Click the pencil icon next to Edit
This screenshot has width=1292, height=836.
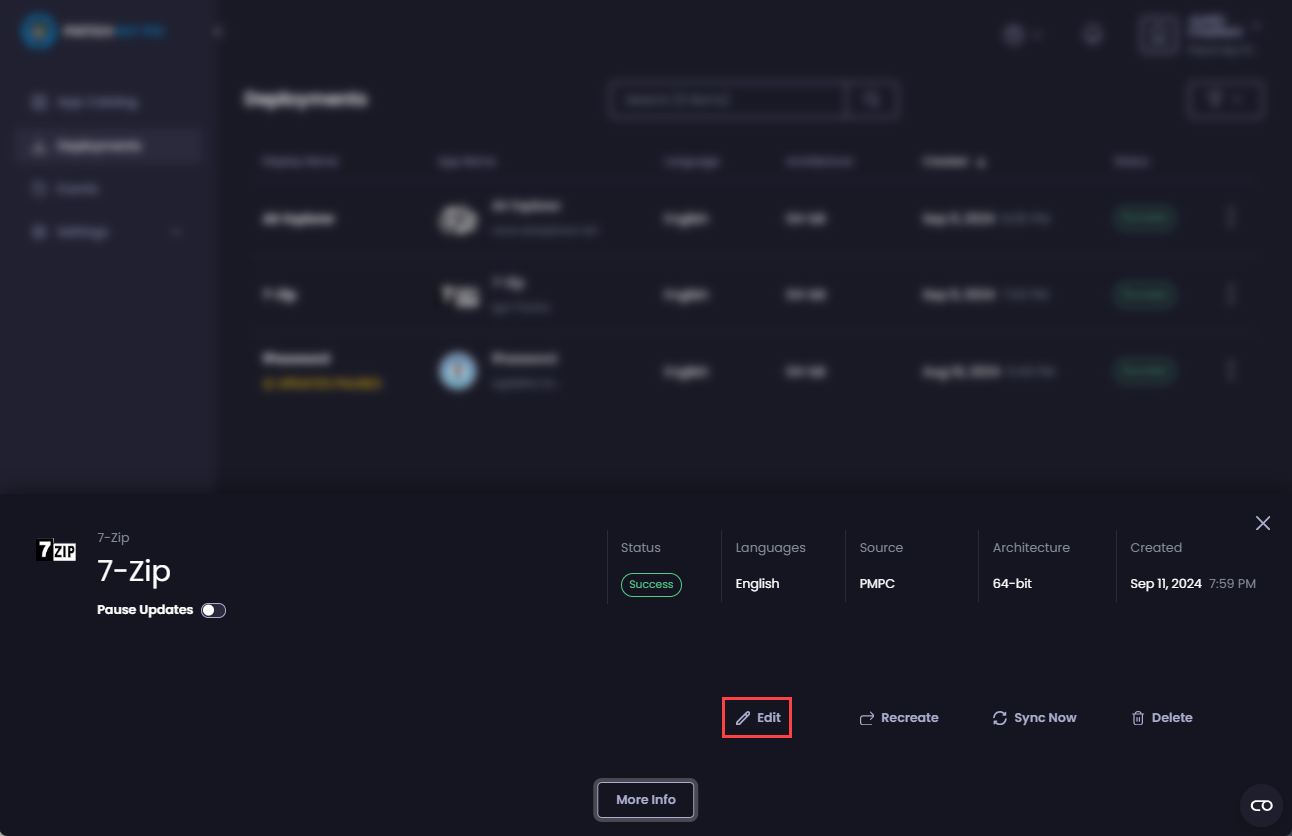[743, 717]
